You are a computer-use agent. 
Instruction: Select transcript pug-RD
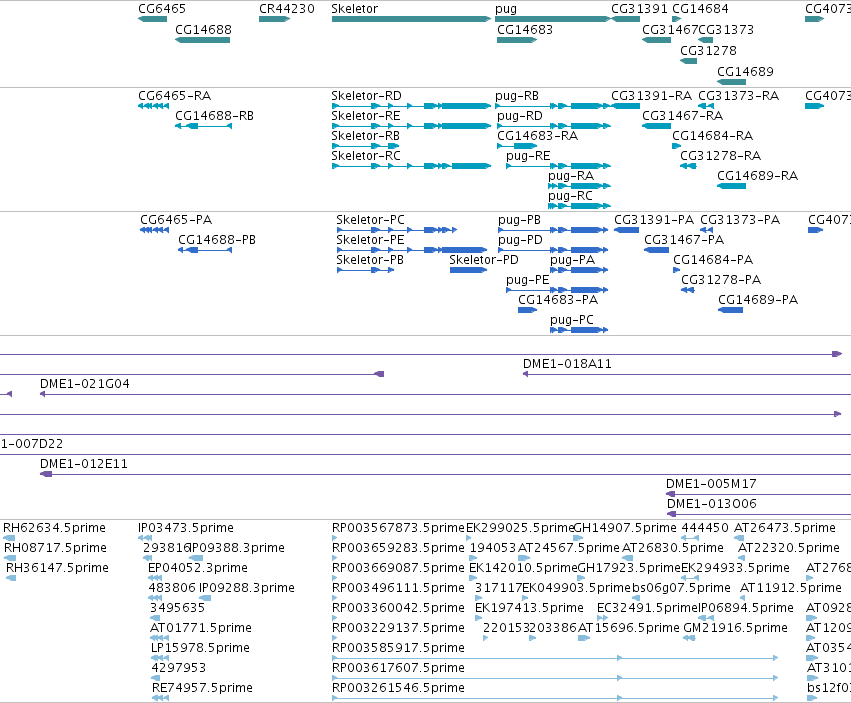click(554, 126)
